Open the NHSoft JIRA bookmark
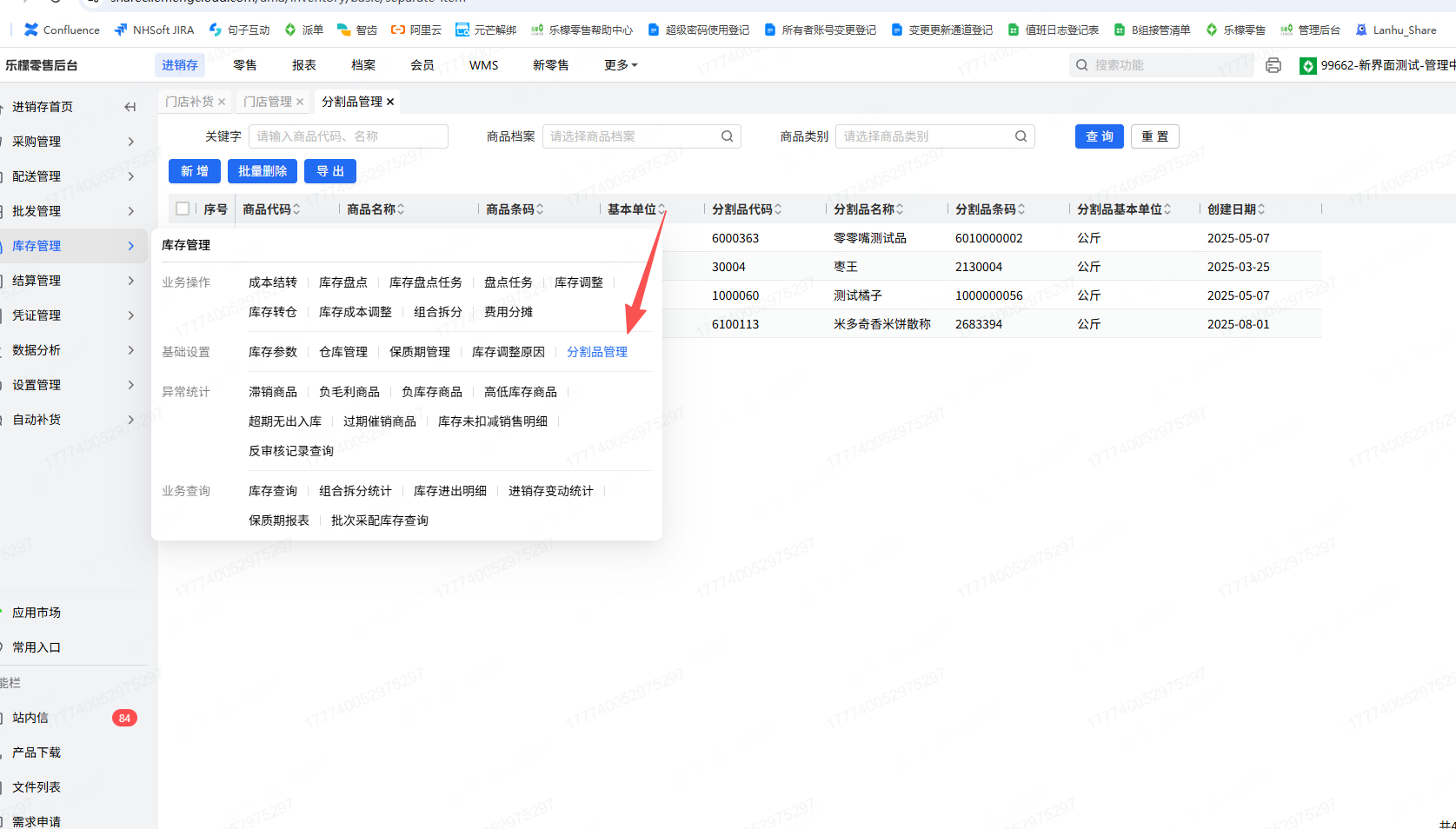This screenshot has height=829, width=1456. 154,30
